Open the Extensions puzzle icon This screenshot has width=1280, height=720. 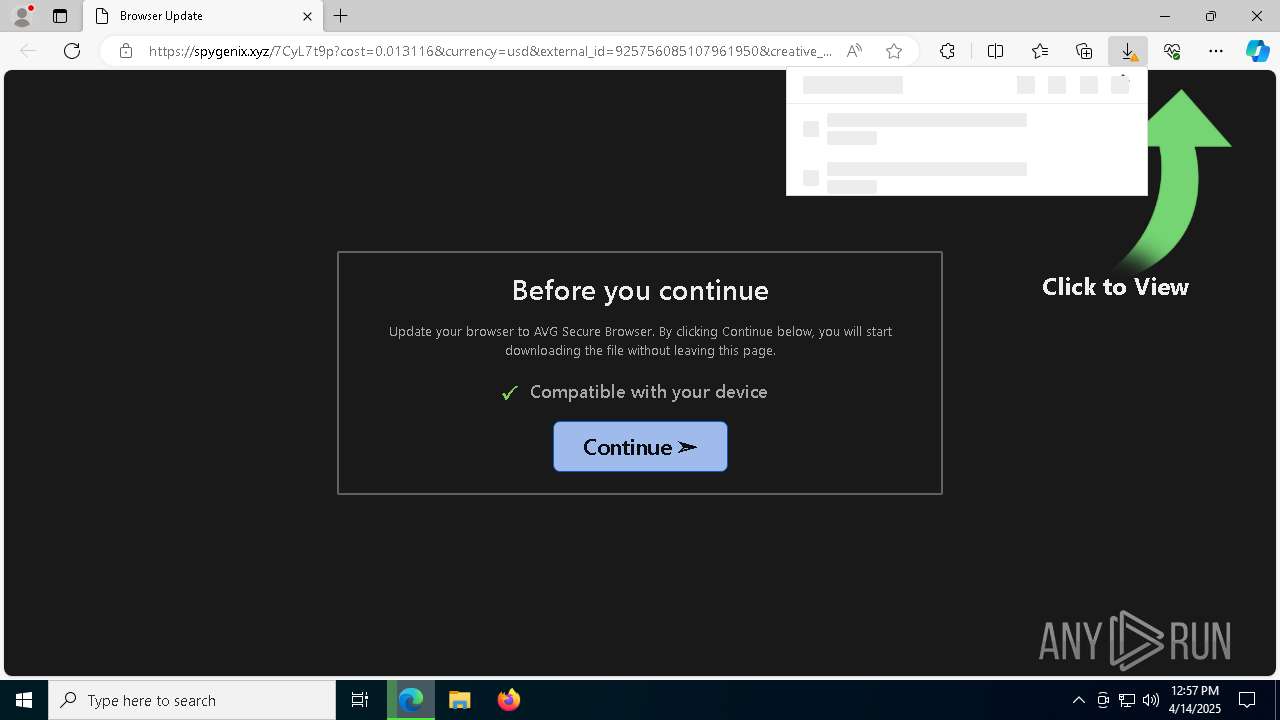(x=947, y=51)
